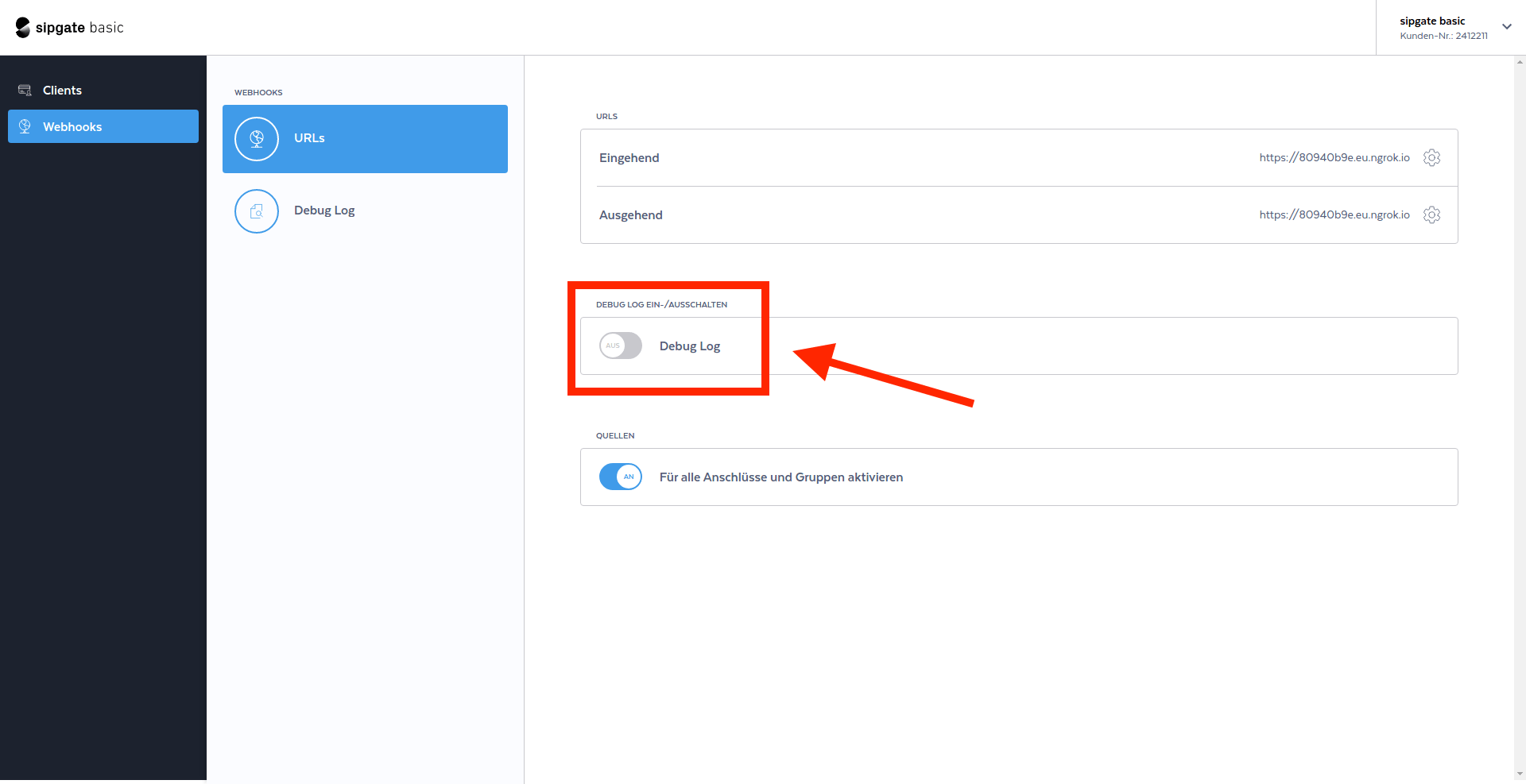Expand the sipgate basic account dropdown
This screenshot has width=1526, height=784.
pos(1506,26)
